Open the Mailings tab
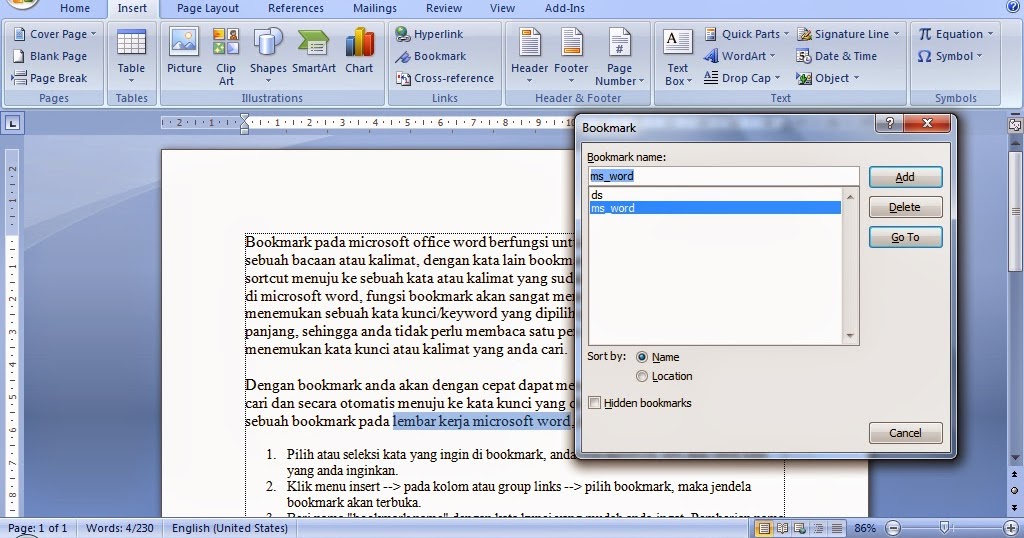 pos(375,8)
